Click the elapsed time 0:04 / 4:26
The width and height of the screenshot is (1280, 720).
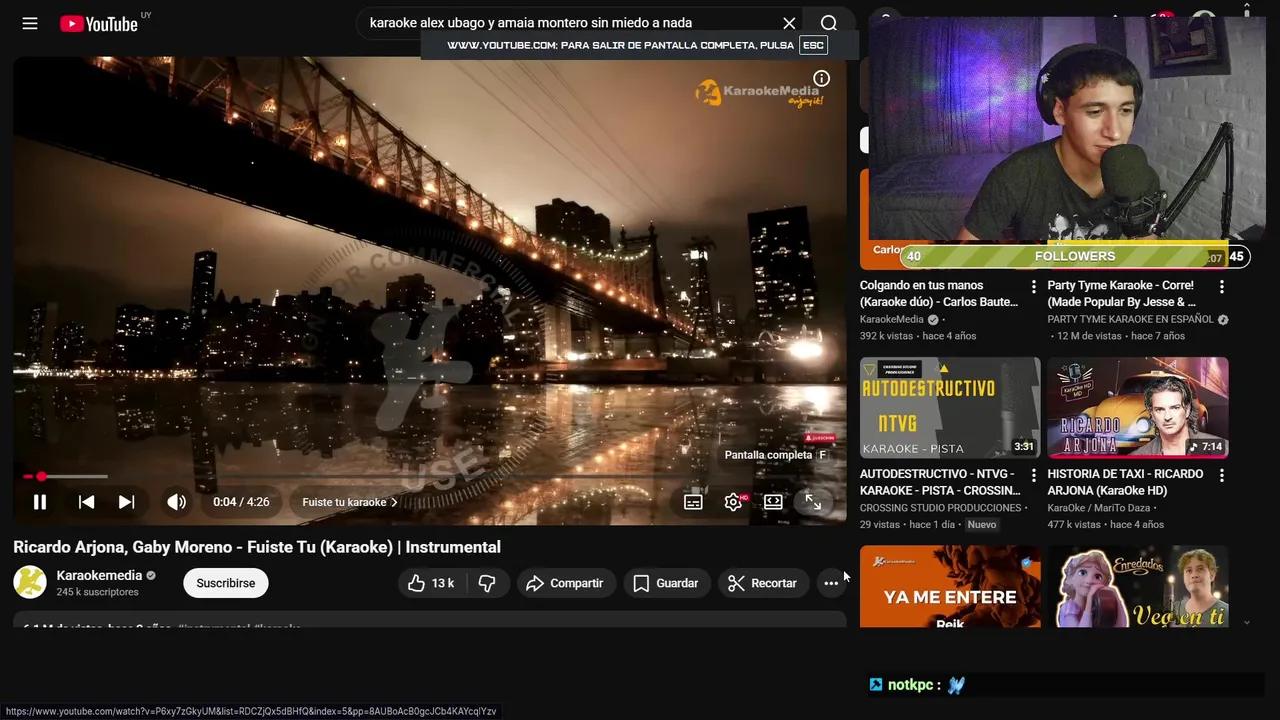[x=241, y=502]
